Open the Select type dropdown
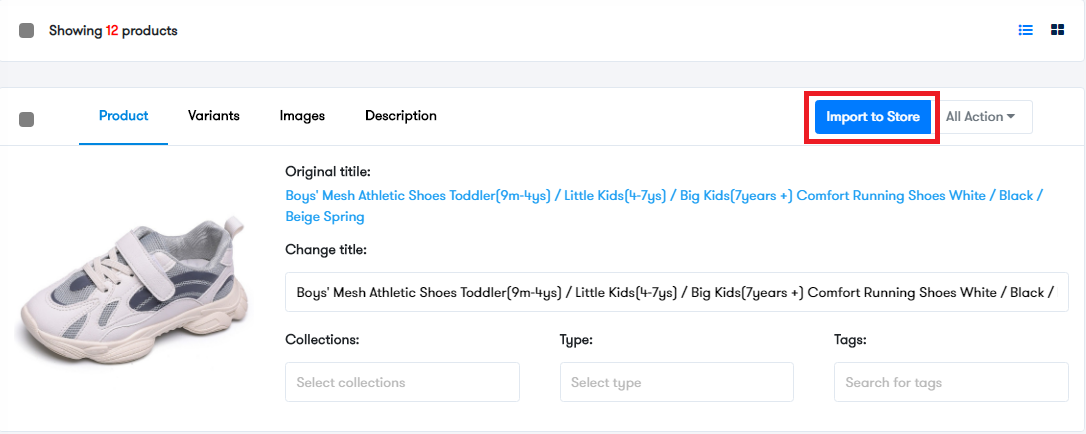The height and width of the screenshot is (434, 1086). point(677,382)
